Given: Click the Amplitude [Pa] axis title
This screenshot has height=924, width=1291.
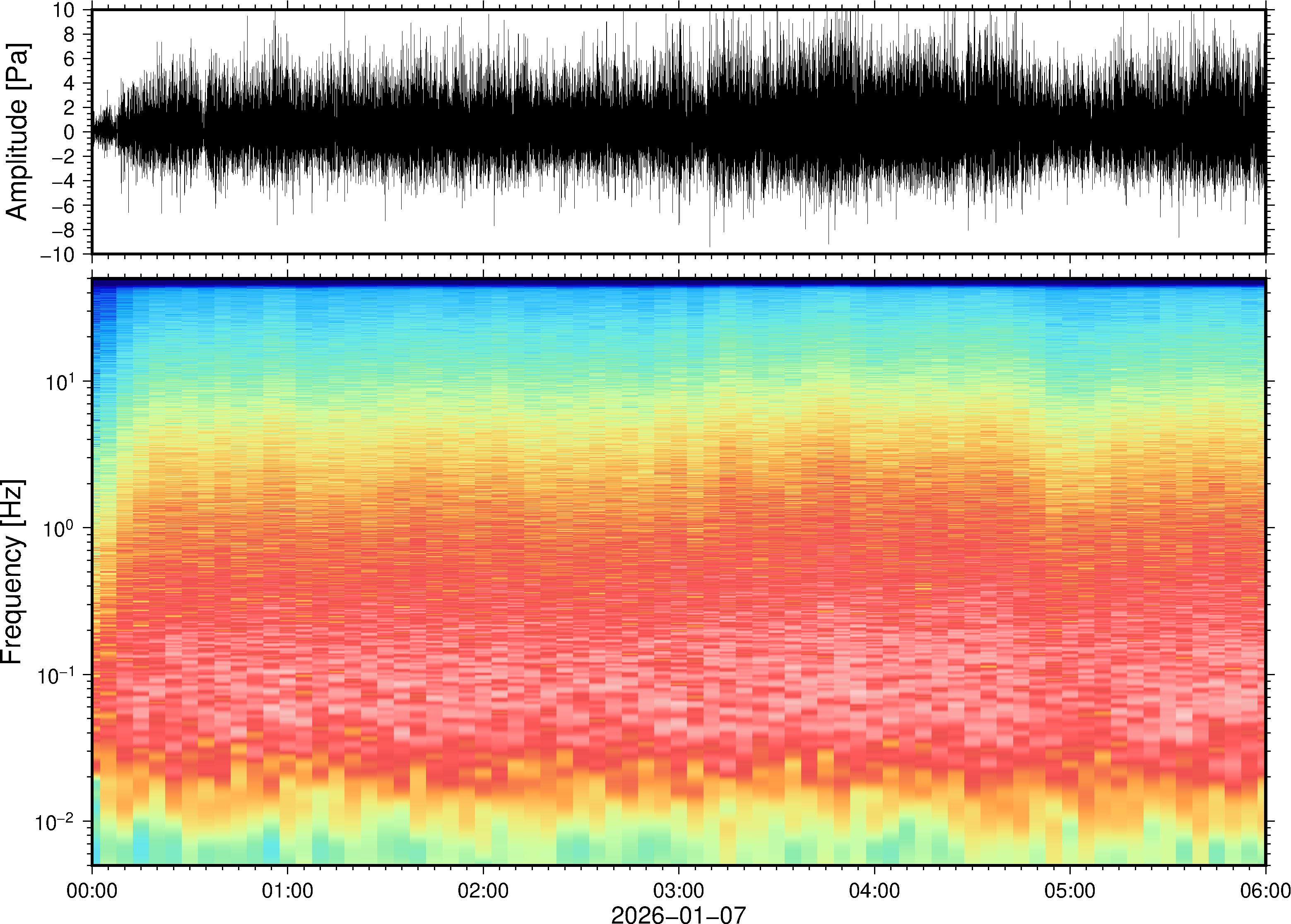Looking at the screenshot, I should pos(17,131).
